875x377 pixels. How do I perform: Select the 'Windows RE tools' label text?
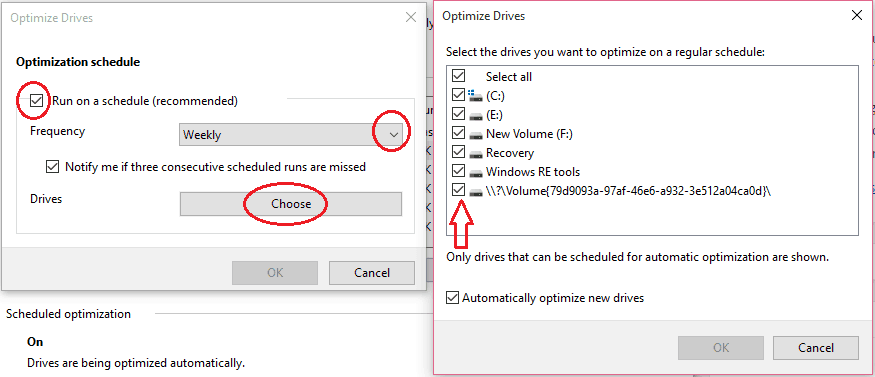tap(533, 172)
